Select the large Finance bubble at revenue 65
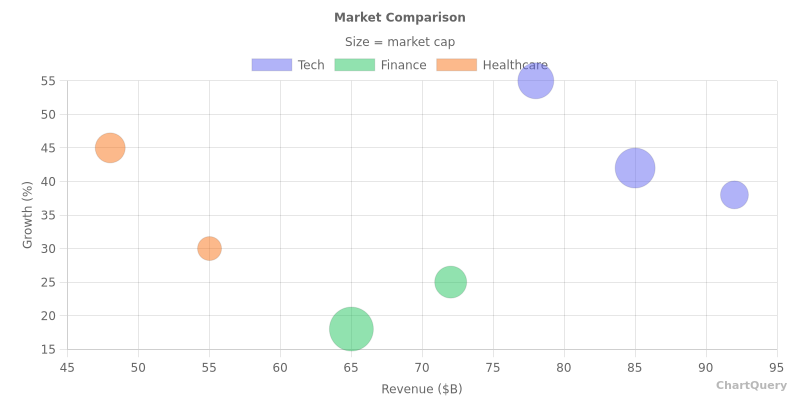The height and width of the screenshot is (400, 800). coord(351,328)
